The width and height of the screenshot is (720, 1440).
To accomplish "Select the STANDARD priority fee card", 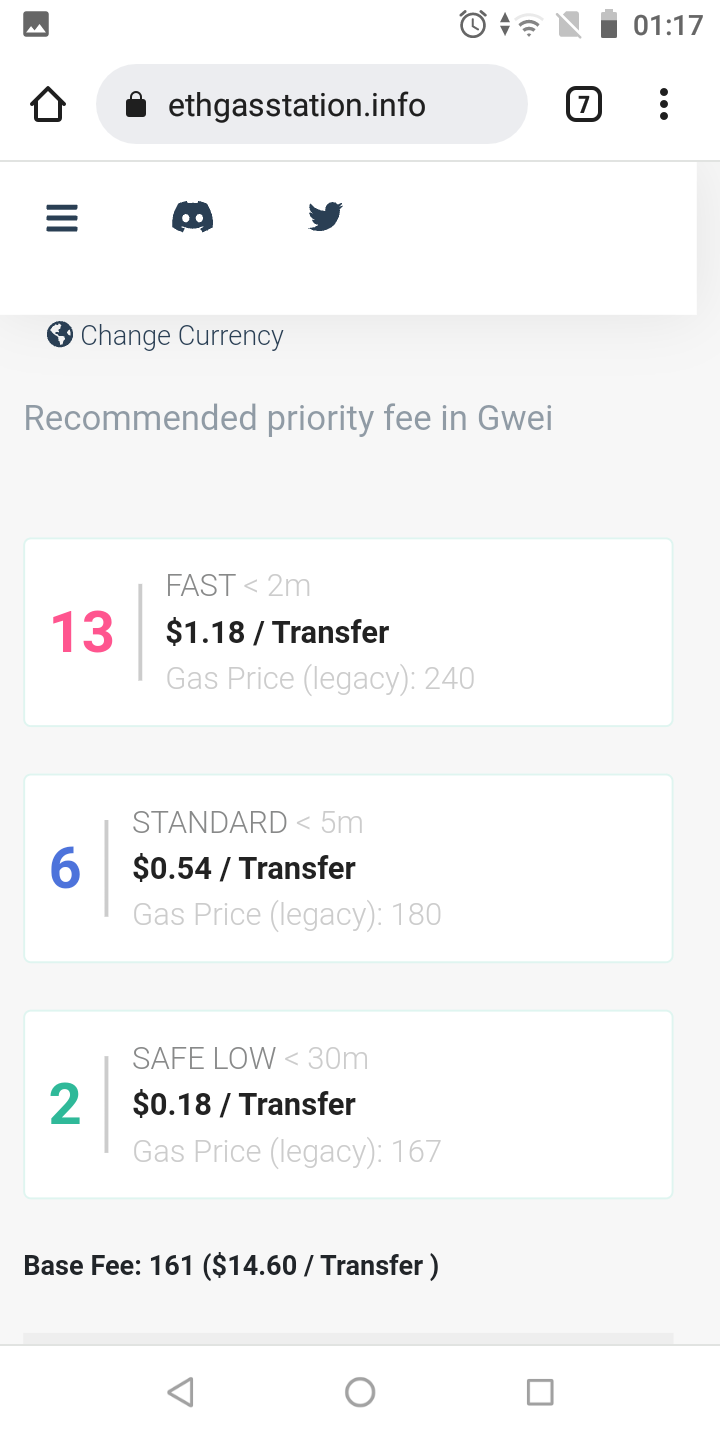I will point(348,868).
